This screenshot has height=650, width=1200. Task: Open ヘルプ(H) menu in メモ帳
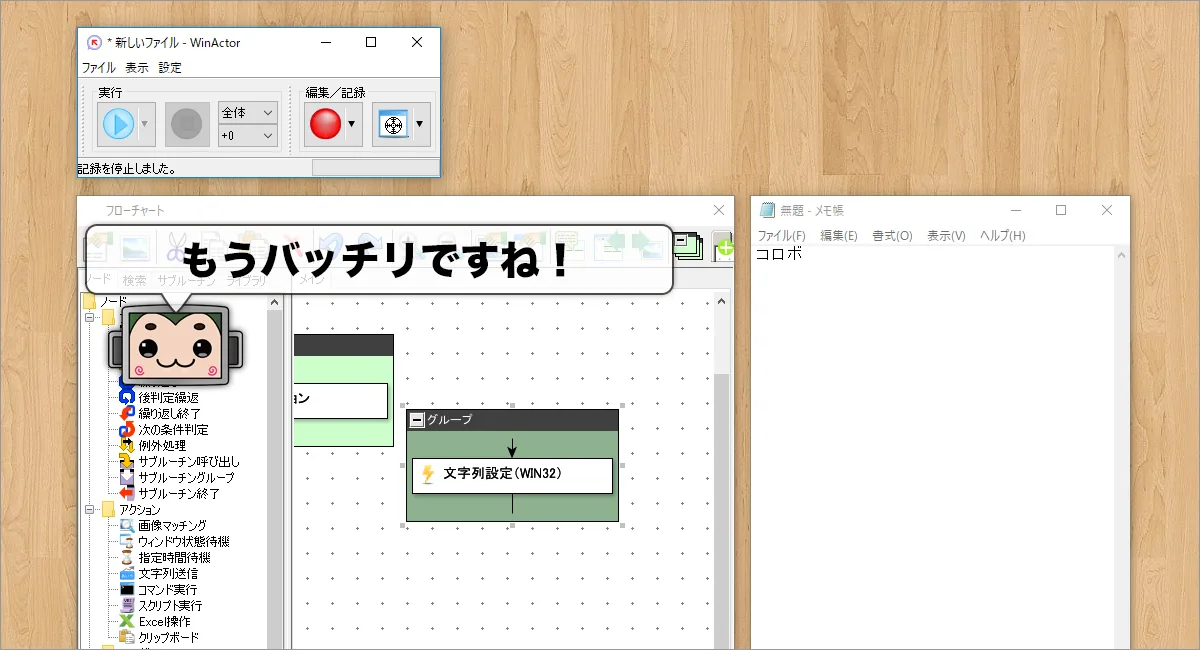tap(1003, 236)
